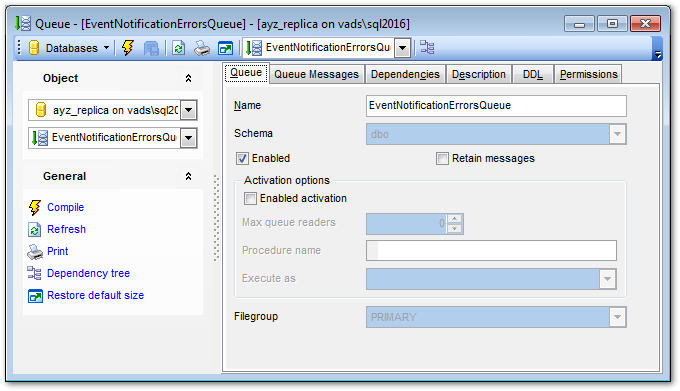Check the Enabled activation checkbox
Viewport: 680px width, 391px height.
coord(250,199)
